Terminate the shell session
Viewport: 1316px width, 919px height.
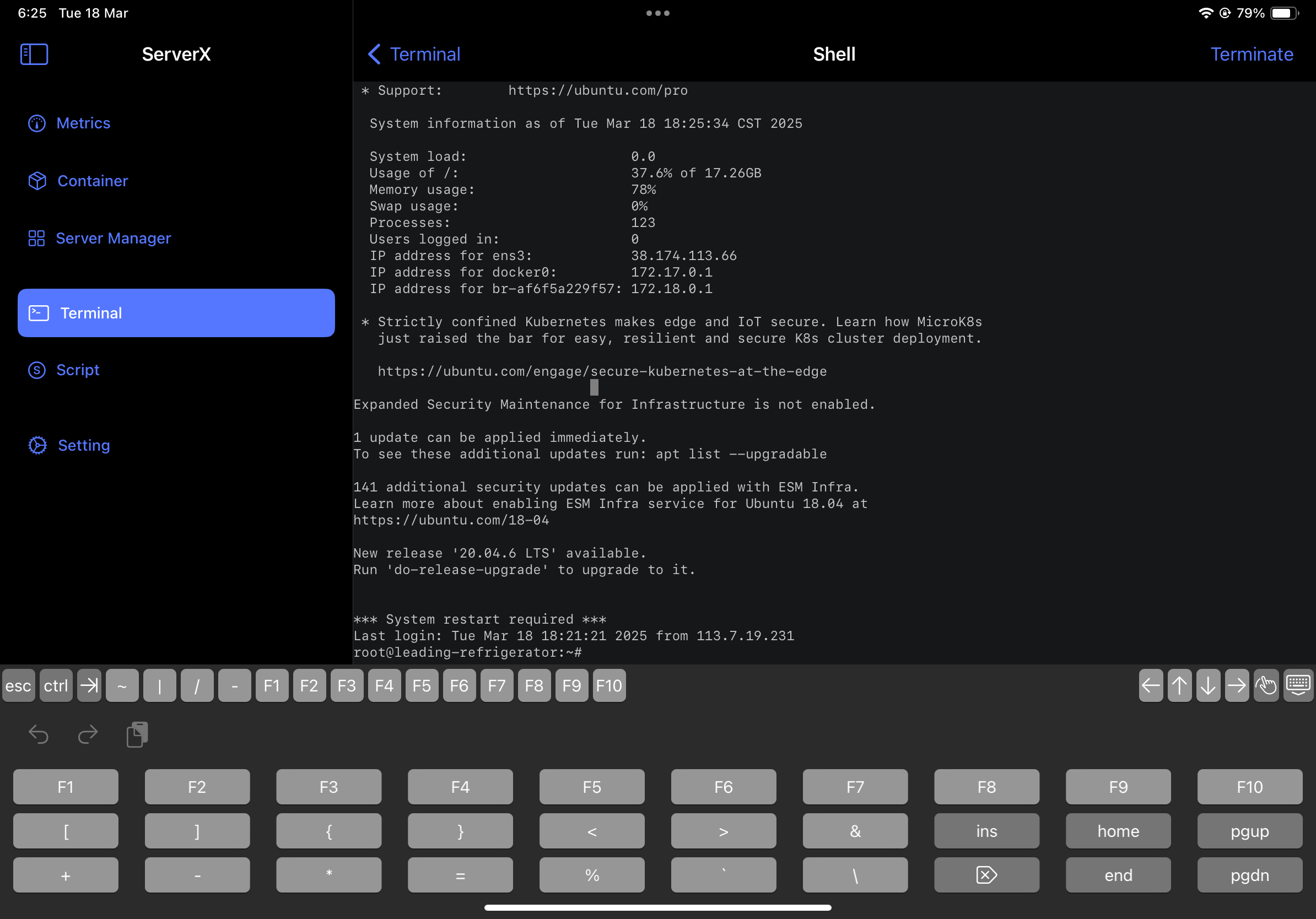point(1251,55)
